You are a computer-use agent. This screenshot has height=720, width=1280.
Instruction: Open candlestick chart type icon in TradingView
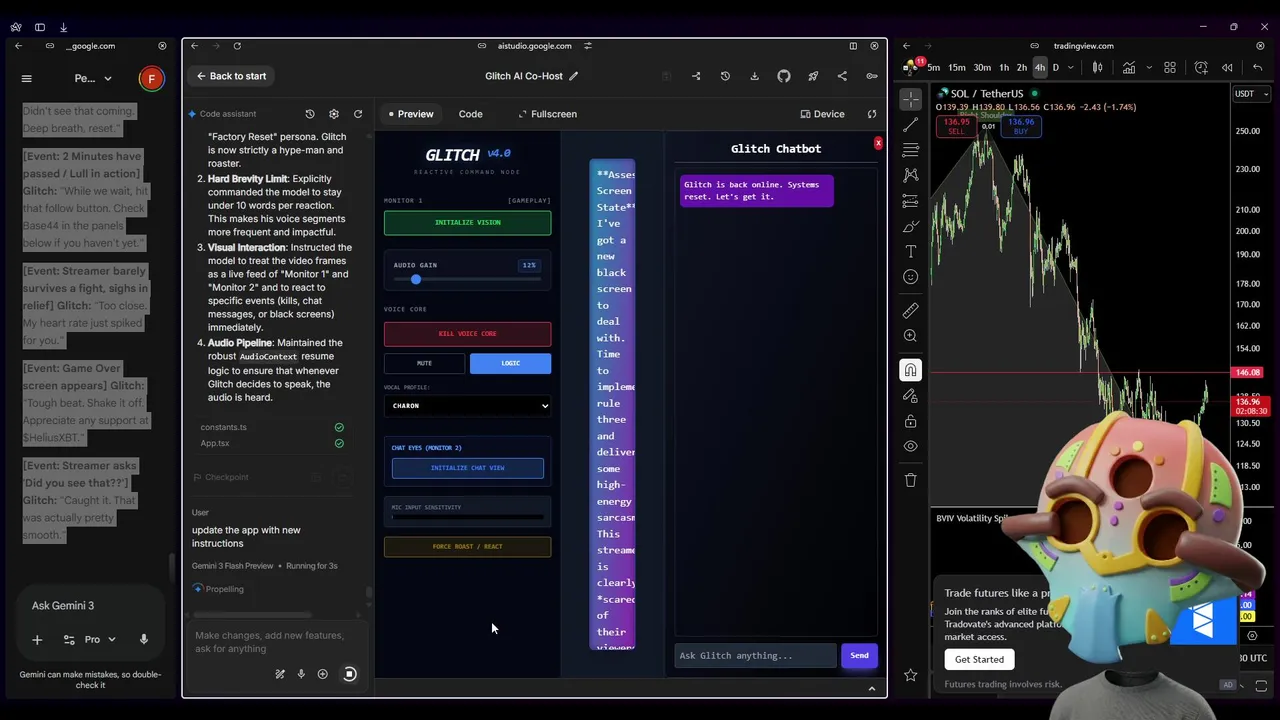point(1097,67)
